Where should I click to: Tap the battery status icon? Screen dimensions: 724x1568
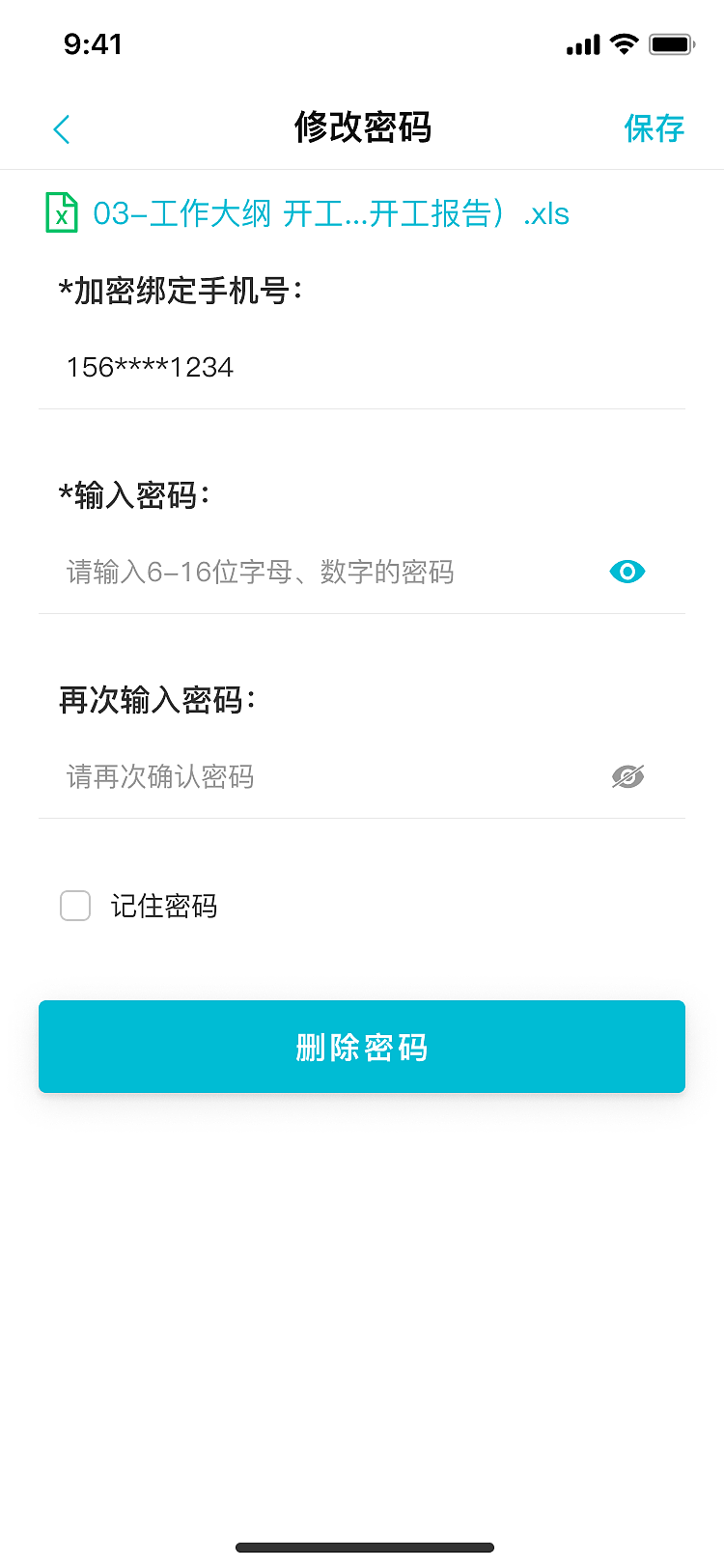coord(672,44)
